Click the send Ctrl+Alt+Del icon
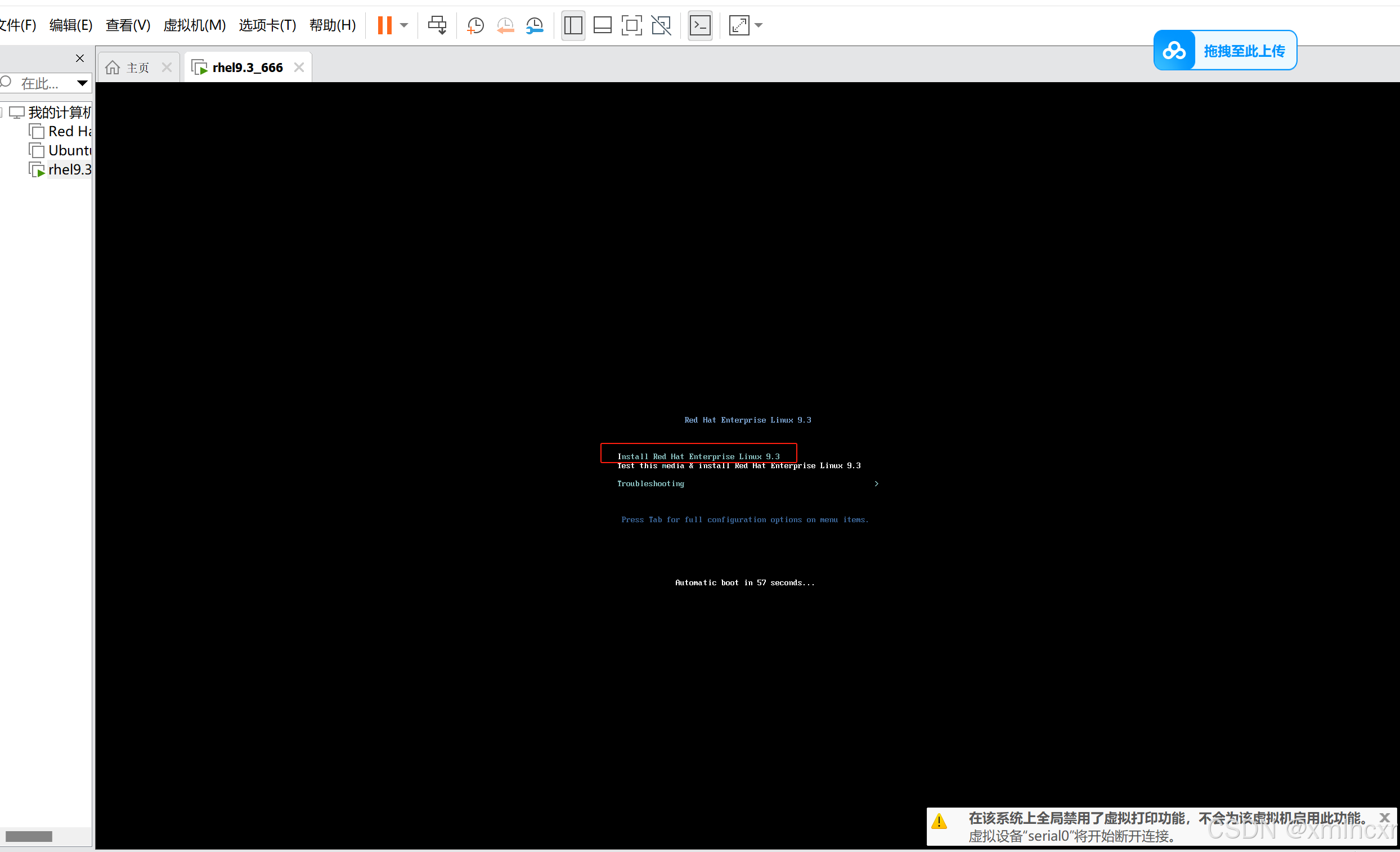 coord(437,25)
